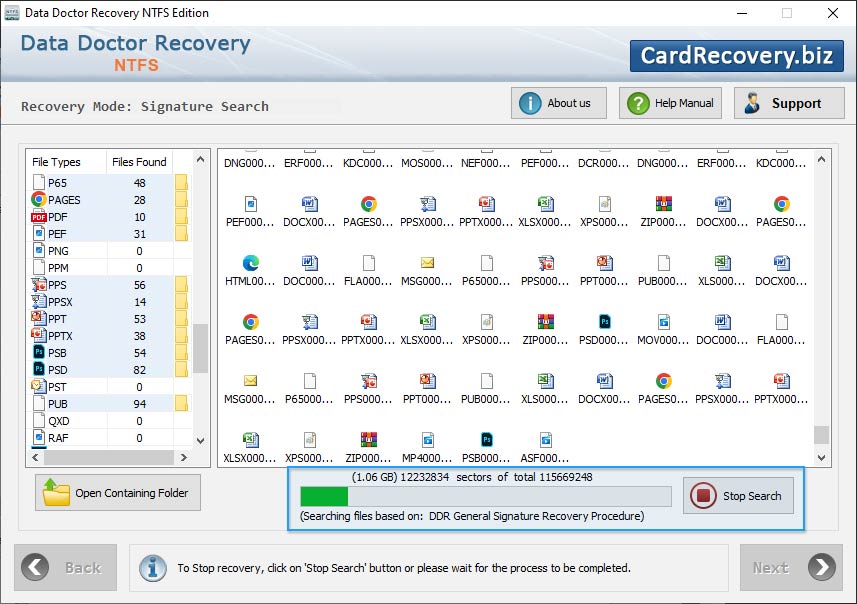Screen dimensions: 857x604
Task: Click the PDF files found count 10
Action: (139, 217)
